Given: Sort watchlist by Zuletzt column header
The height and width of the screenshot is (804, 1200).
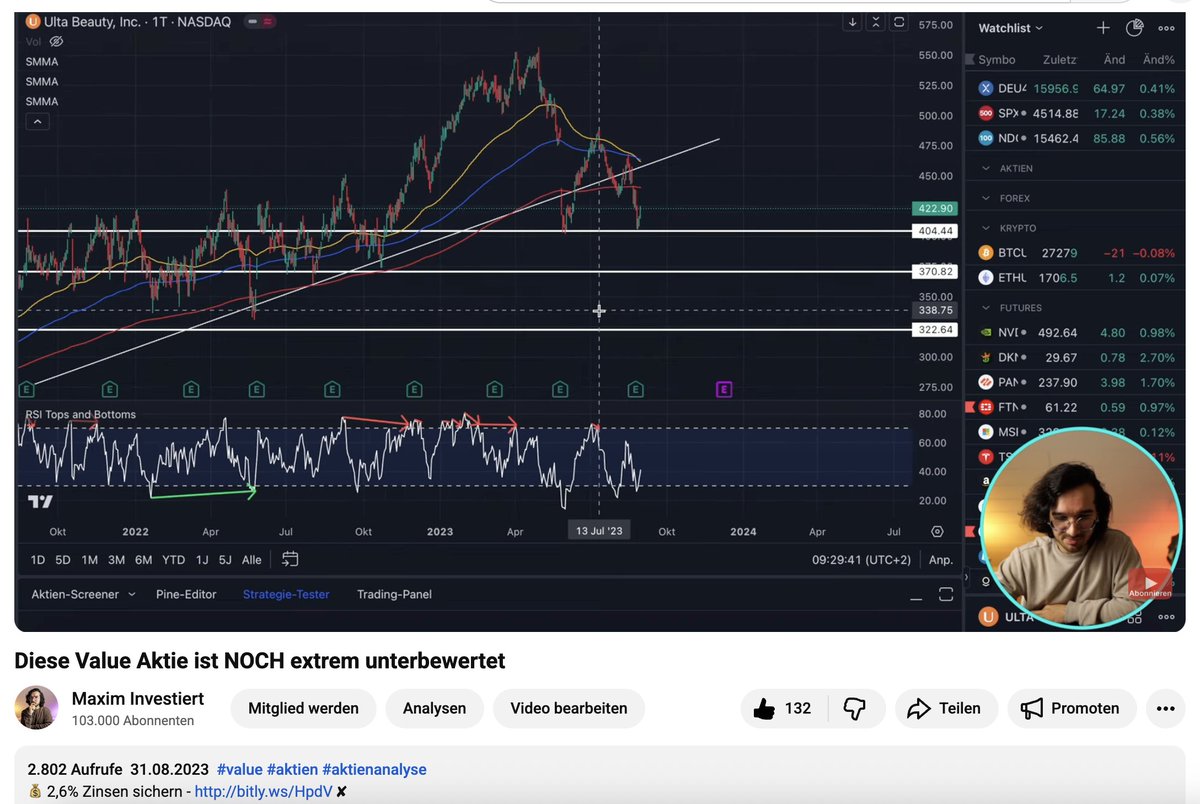Looking at the screenshot, I should coord(1059,59).
